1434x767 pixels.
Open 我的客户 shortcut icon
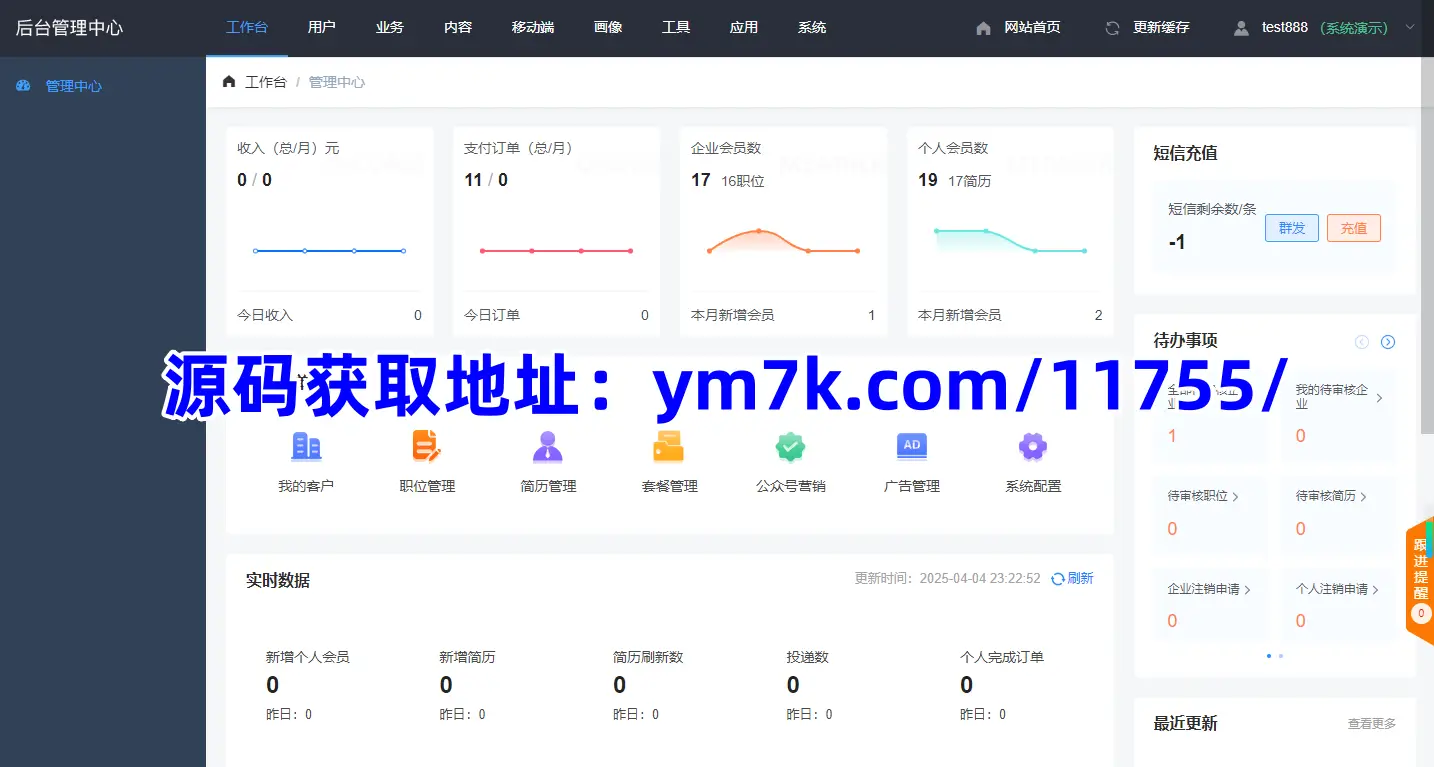(306, 446)
